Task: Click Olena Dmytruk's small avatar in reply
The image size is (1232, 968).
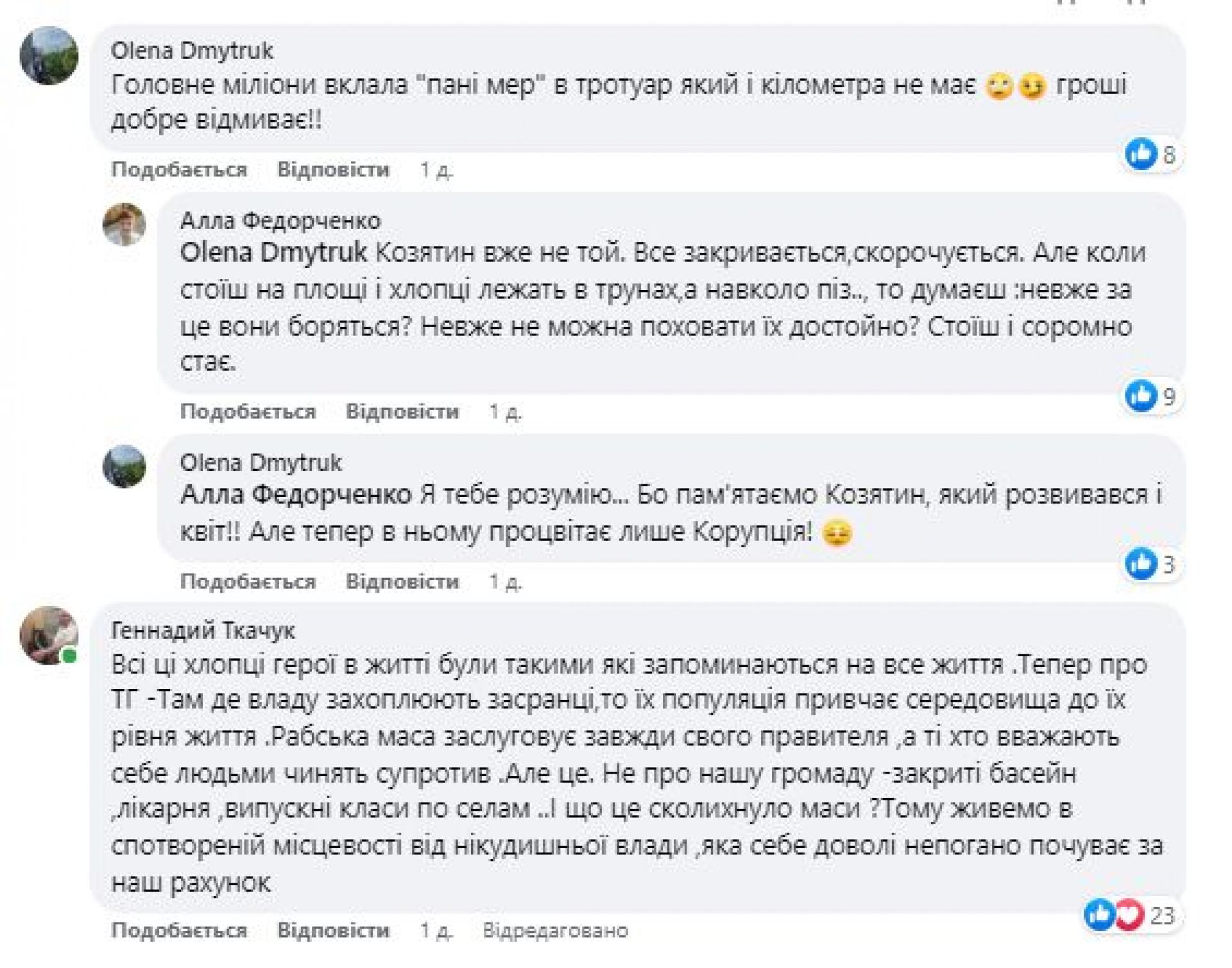Action: click(124, 466)
